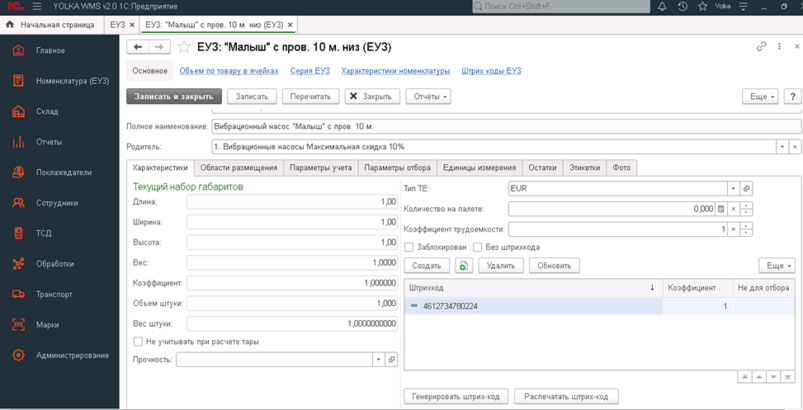803x410 pixels.
Task: Open calculator icon in Количество на палете
Action: click(722, 209)
